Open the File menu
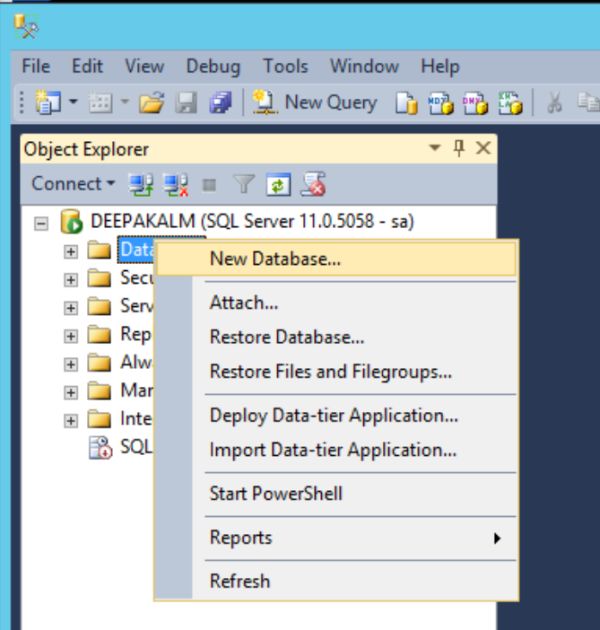 point(36,66)
